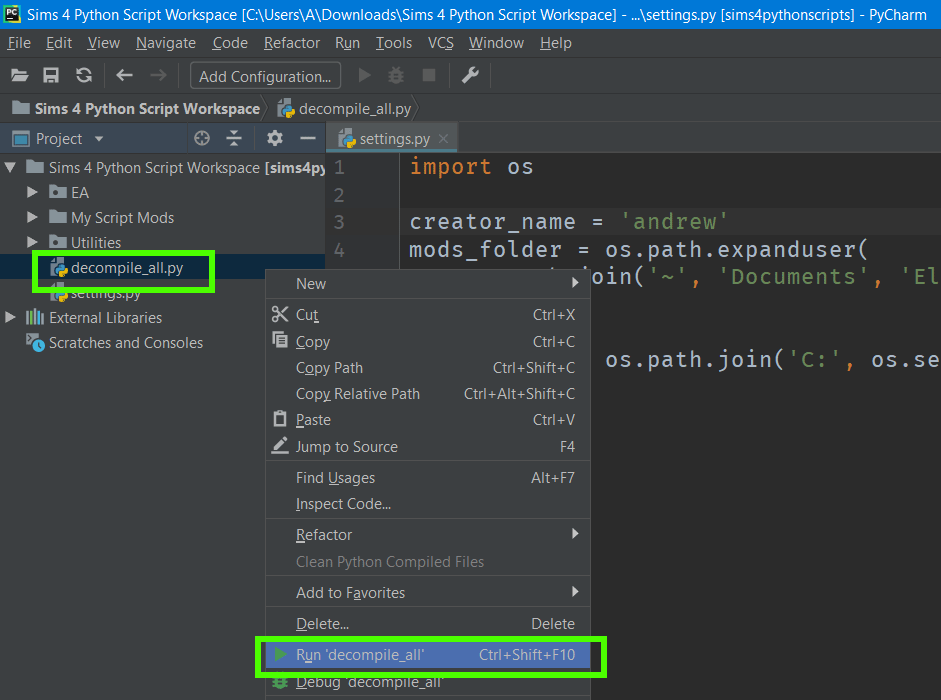Open the Navigate menu
Image resolution: width=941 pixels, height=700 pixels.
click(166, 43)
